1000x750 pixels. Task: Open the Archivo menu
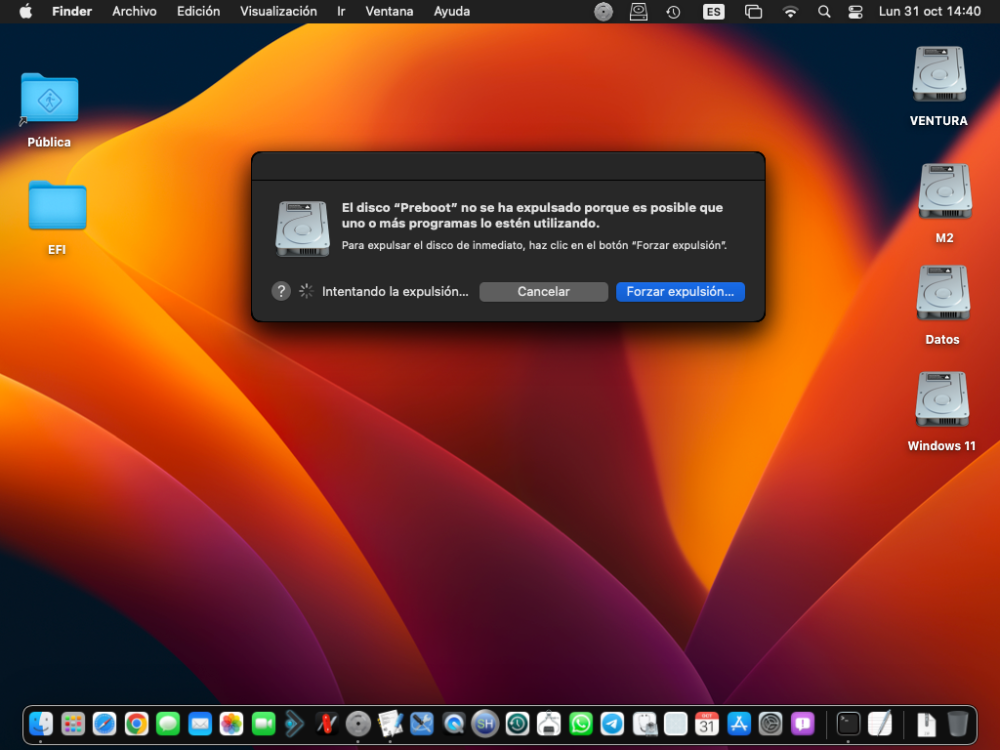pyautogui.click(x=135, y=11)
